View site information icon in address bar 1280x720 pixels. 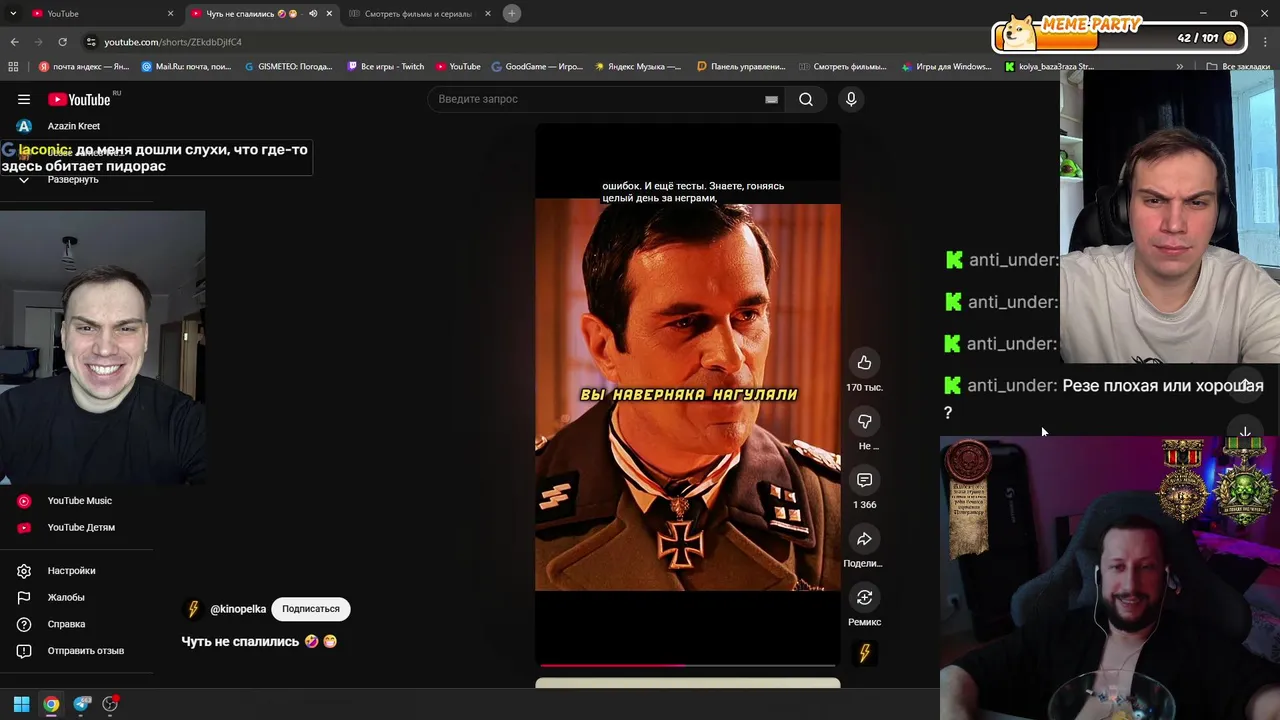(x=91, y=42)
